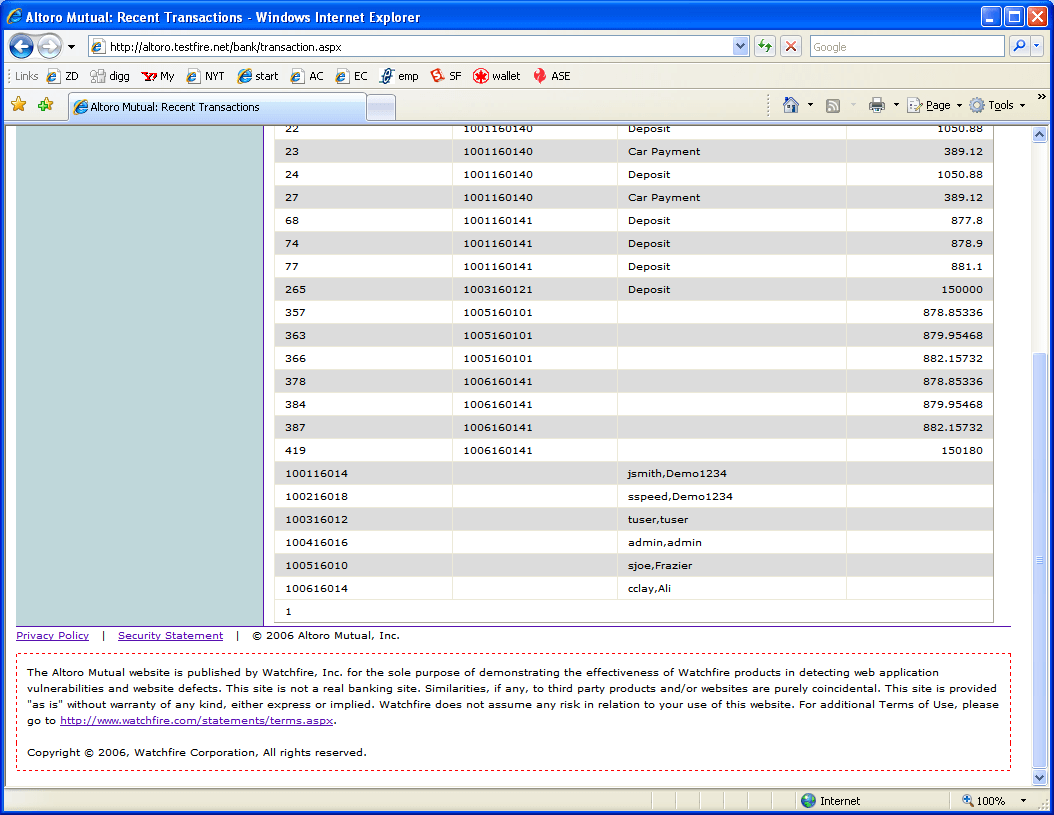The width and height of the screenshot is (1054, 815).
Task: Expand the address bar URL dropdown
Action: (740, 46)
